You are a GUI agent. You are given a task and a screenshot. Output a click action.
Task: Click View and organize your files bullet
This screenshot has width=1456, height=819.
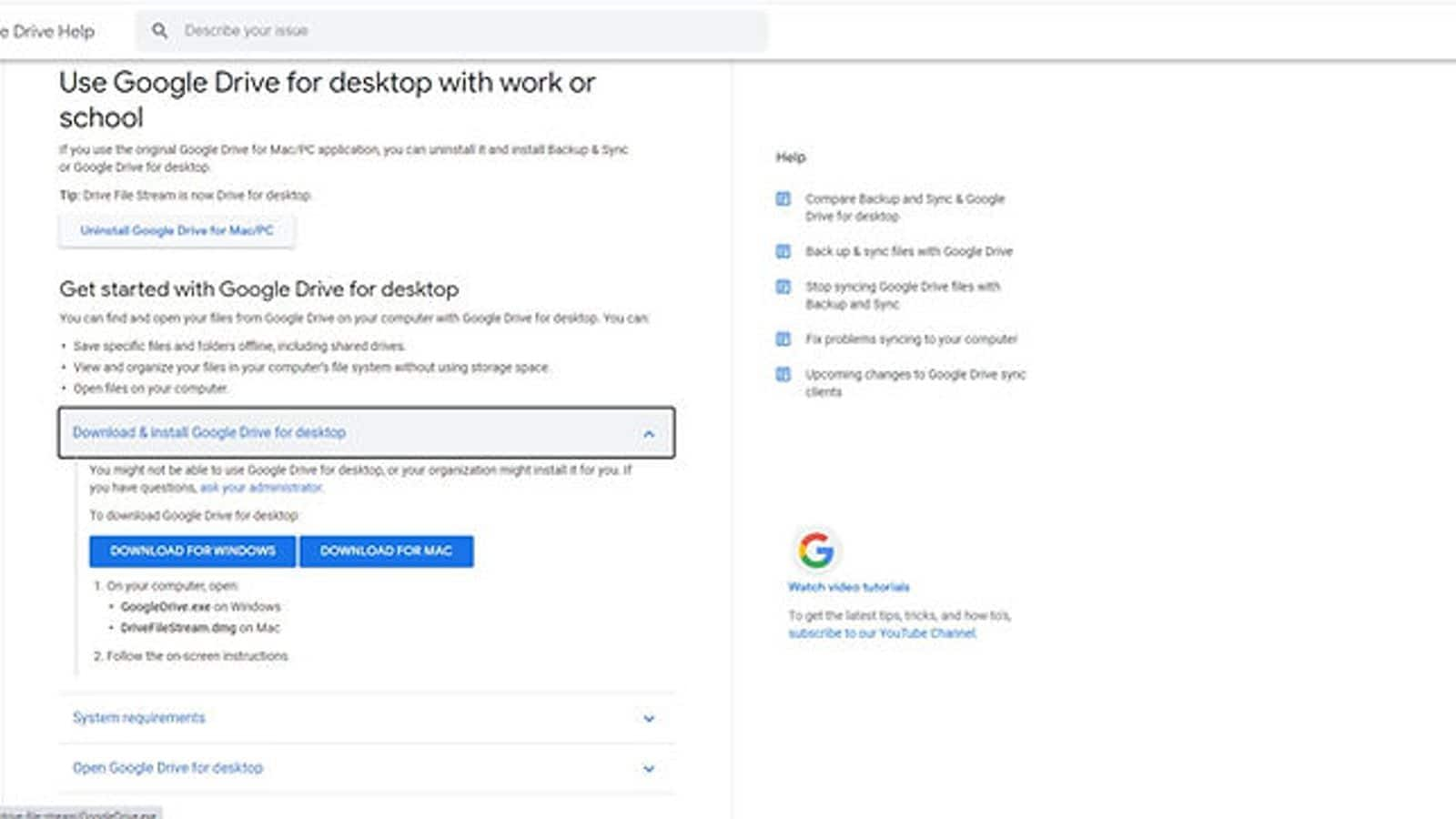tap(311, 368)
